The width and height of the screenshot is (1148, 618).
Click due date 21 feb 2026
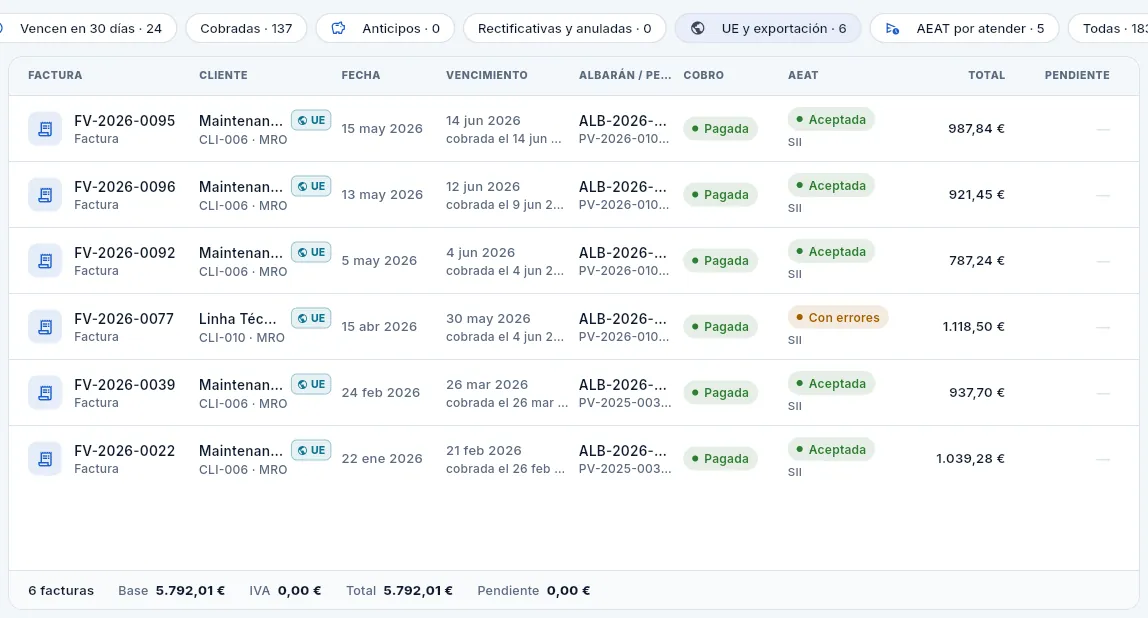(x=484, y=450)
